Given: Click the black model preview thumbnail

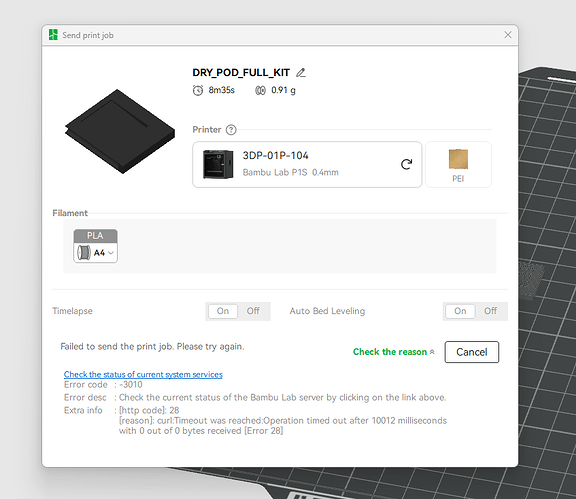Looking at the screenshot, I should tap(120, 131).
